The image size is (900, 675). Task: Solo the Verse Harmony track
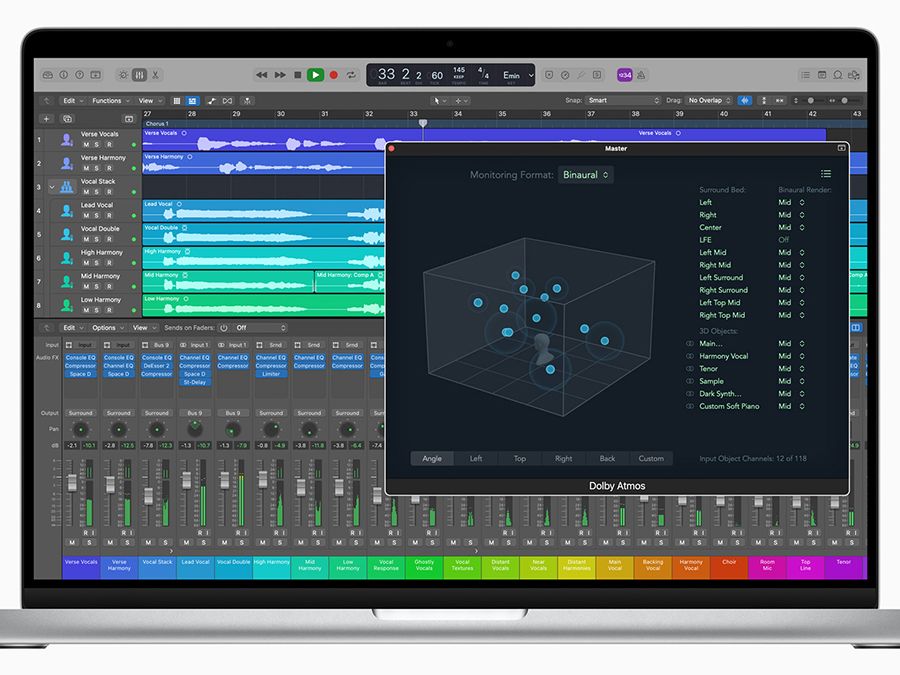tap(97, 168)
